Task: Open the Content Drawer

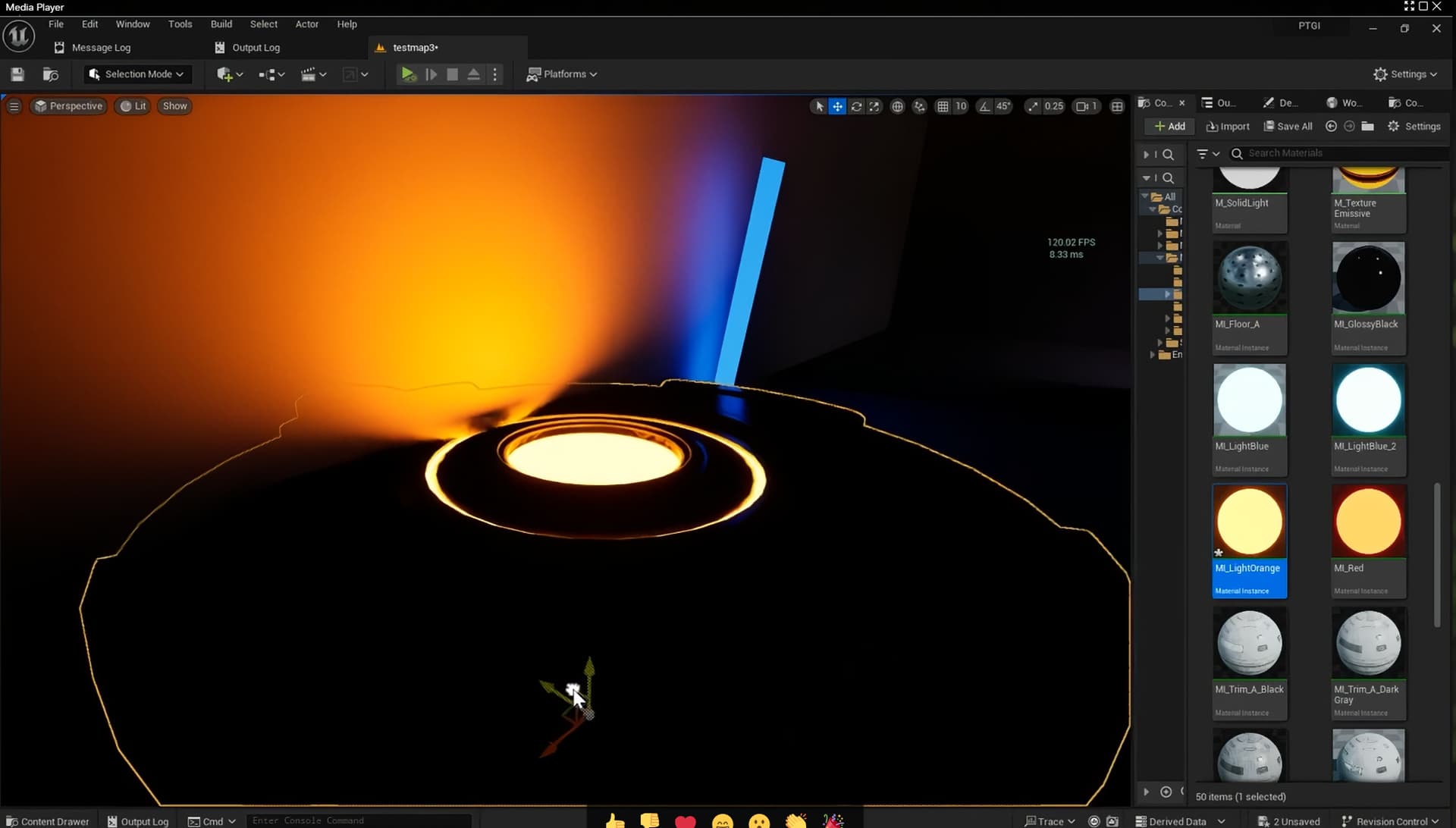Action: click(47, 820)
